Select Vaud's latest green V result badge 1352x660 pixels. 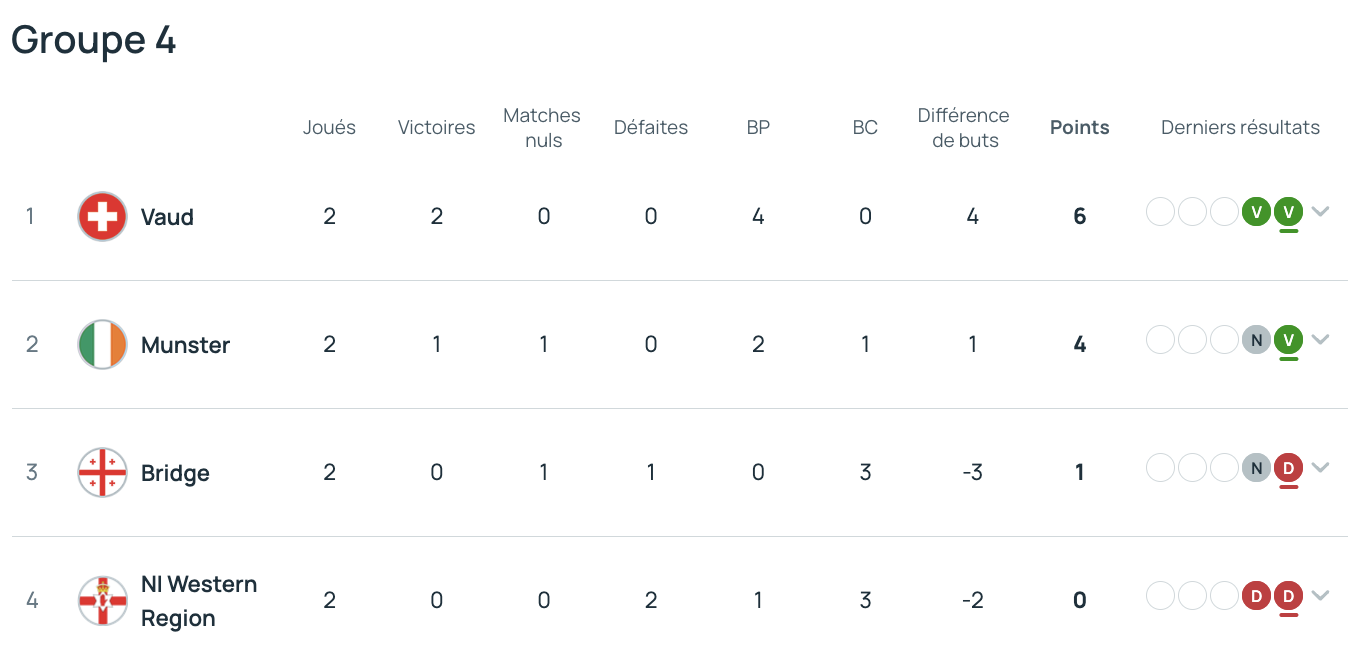(x=1288, y=212)
